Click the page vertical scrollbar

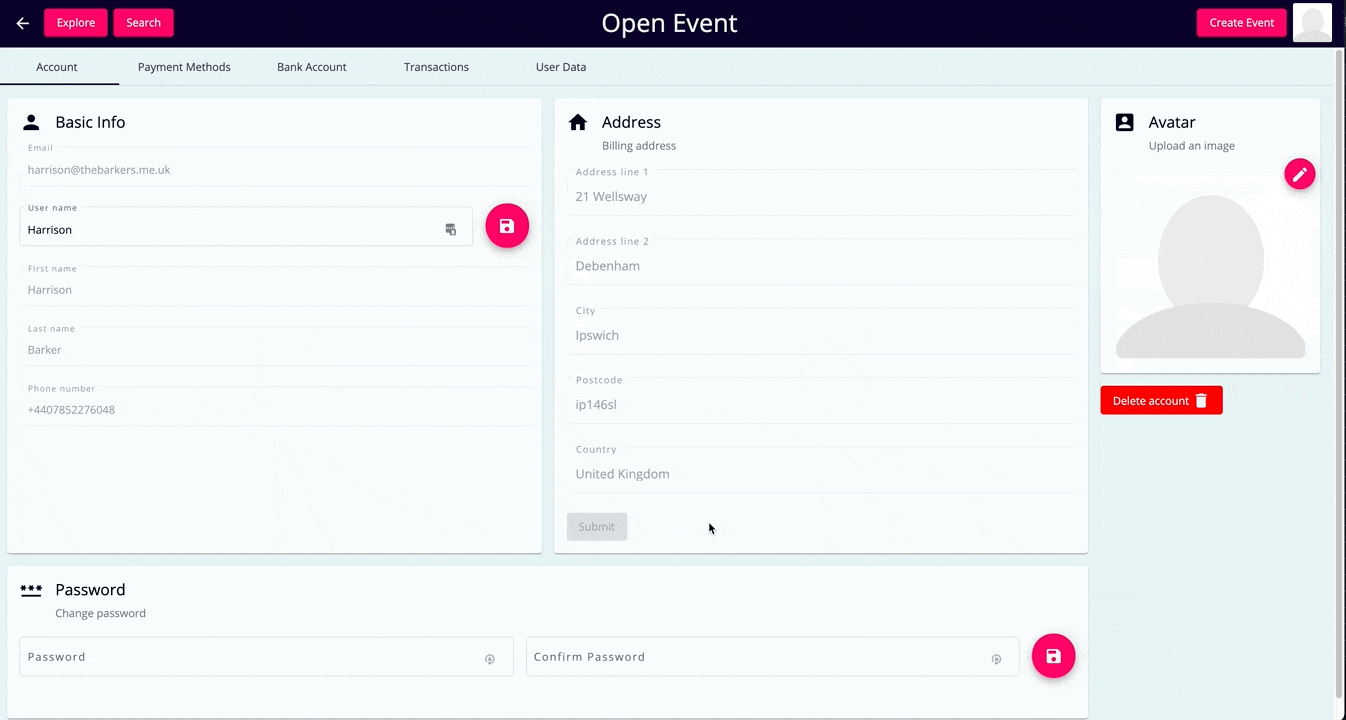point(1340,372)
